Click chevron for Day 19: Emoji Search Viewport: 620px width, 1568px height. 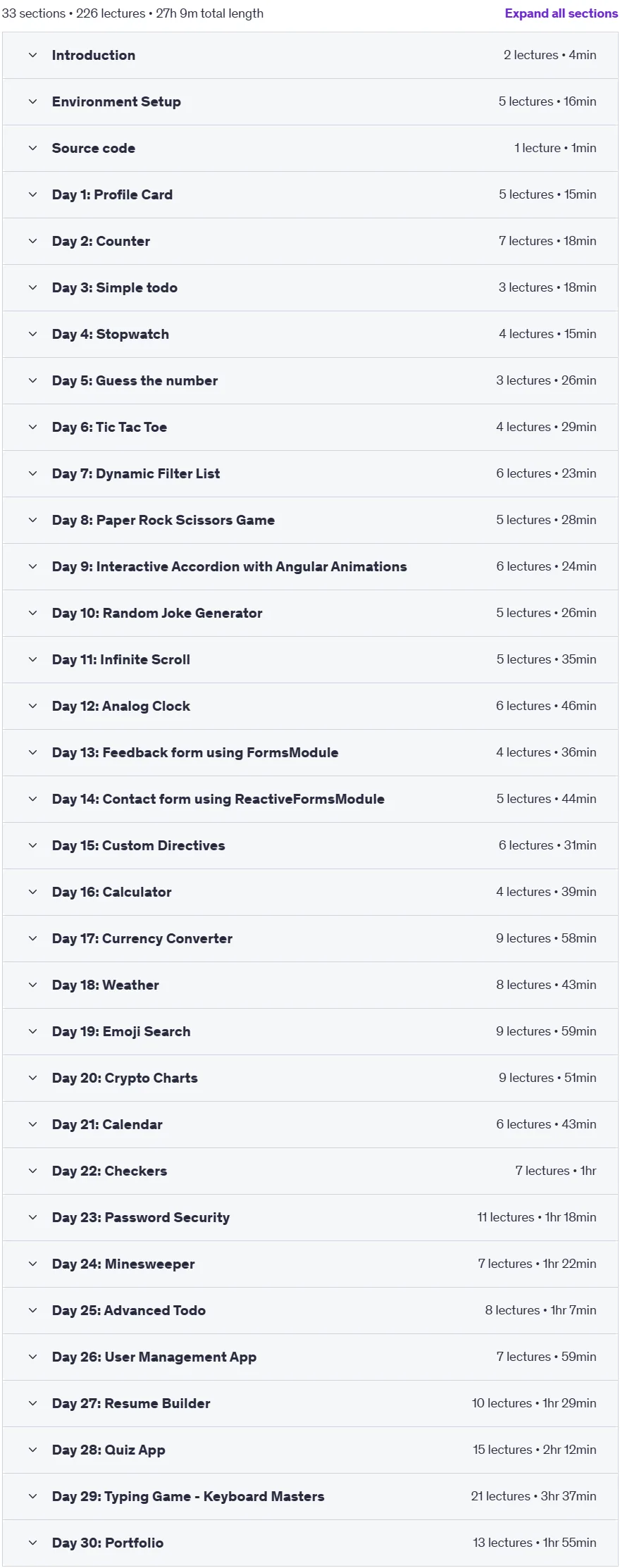[x=32, y=1031]
